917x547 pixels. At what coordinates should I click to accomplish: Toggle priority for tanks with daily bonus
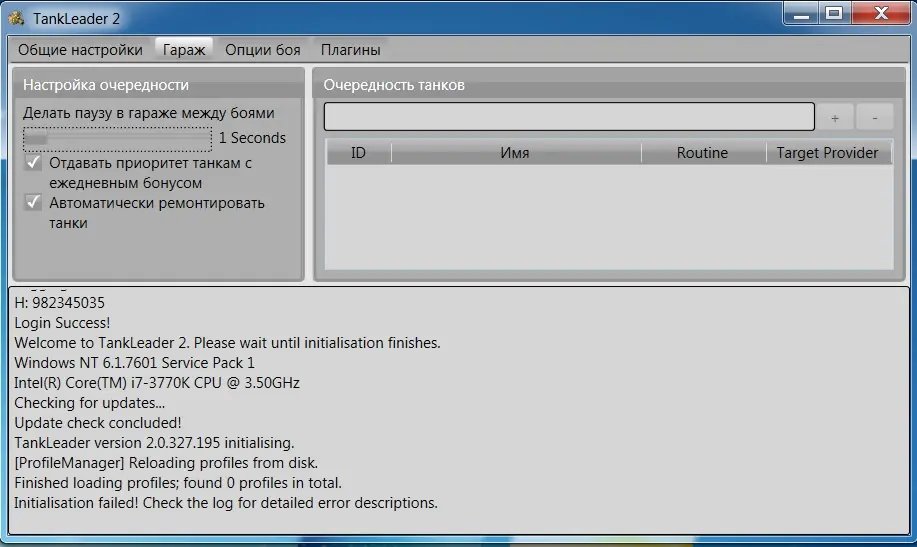tap(34, 162)
